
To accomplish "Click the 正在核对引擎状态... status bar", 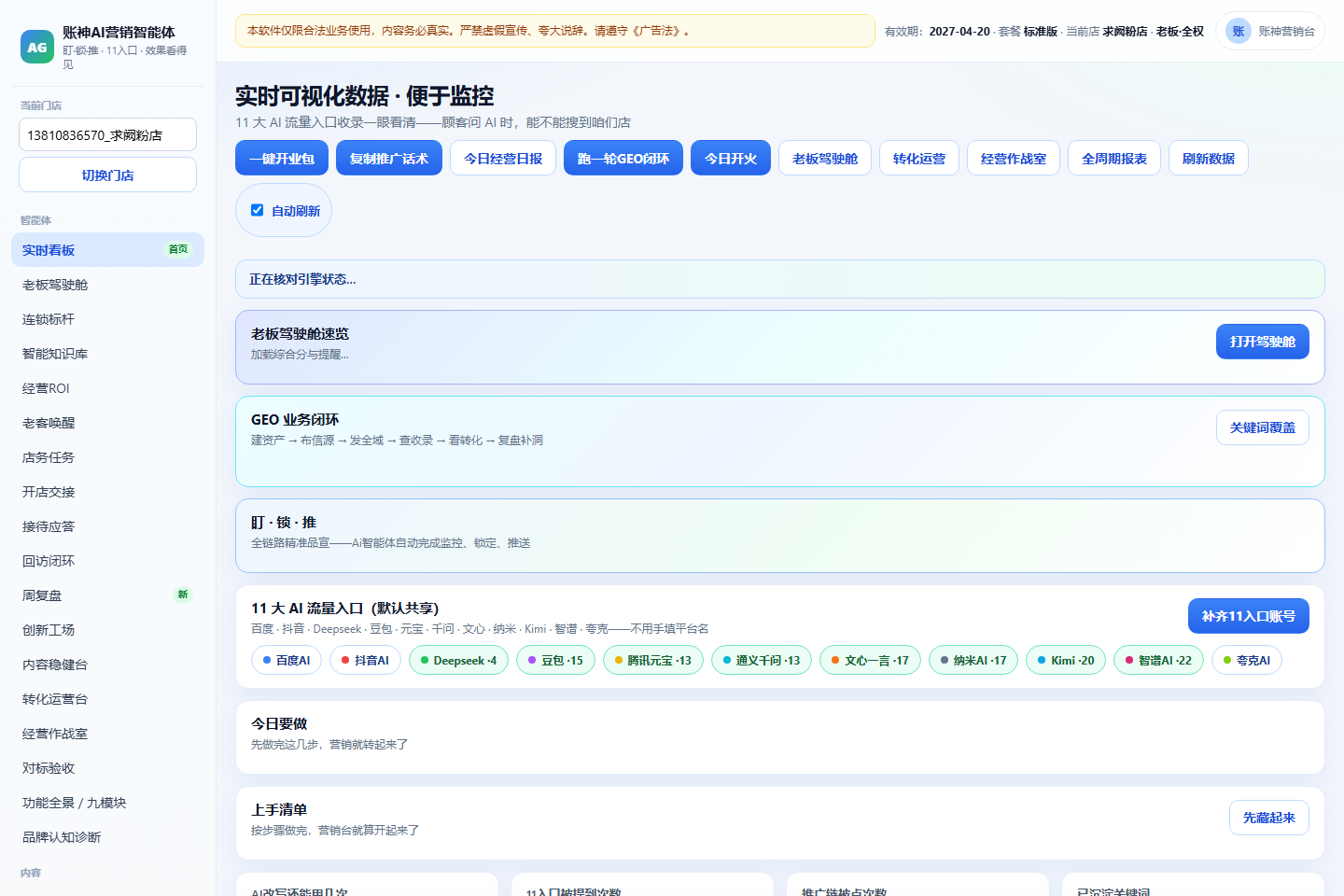I will pyautogui.click(x=779, y=279).
